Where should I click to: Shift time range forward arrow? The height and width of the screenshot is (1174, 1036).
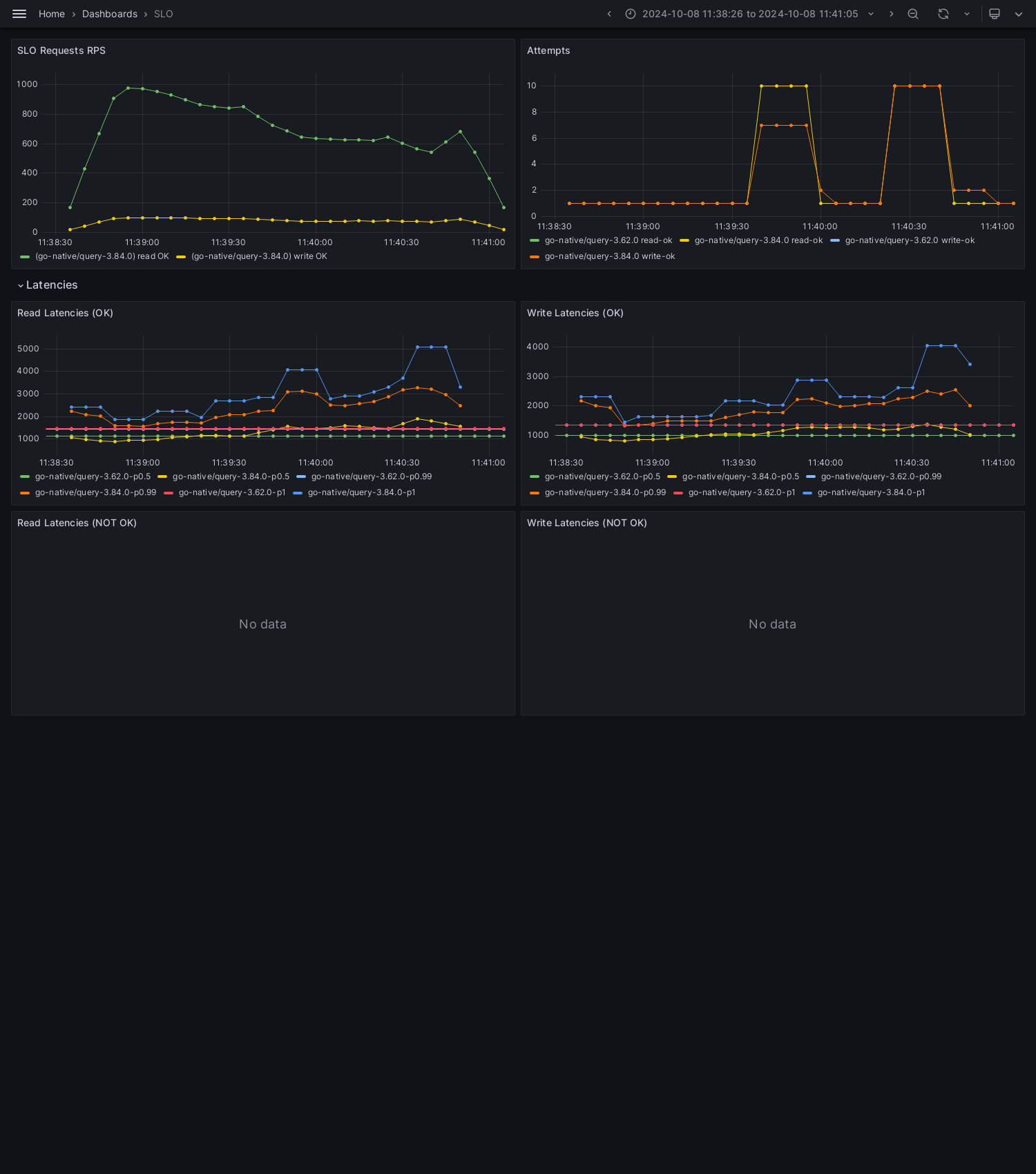pyautogui.click(x=891, y=14)
